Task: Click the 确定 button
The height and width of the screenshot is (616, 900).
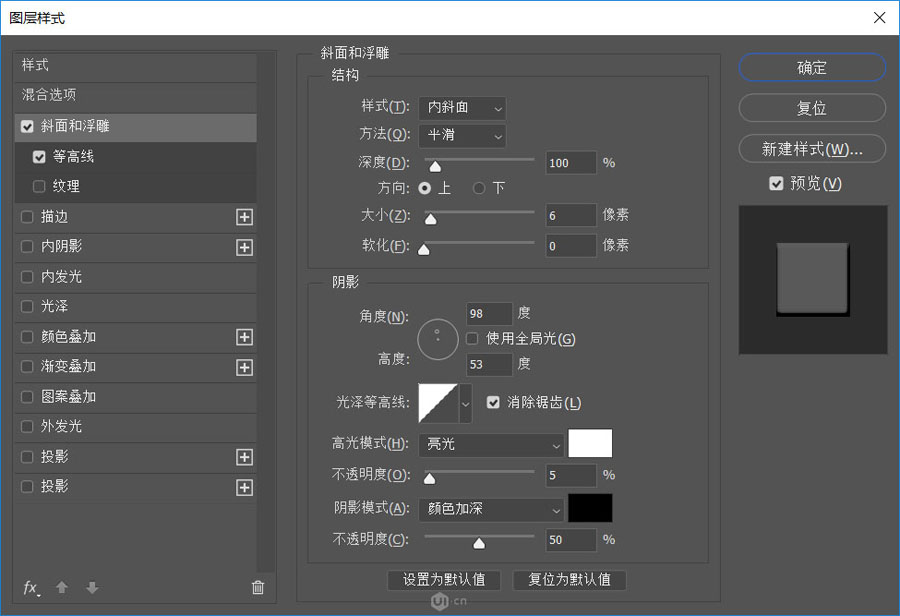Action: click(x=812, y=67)
